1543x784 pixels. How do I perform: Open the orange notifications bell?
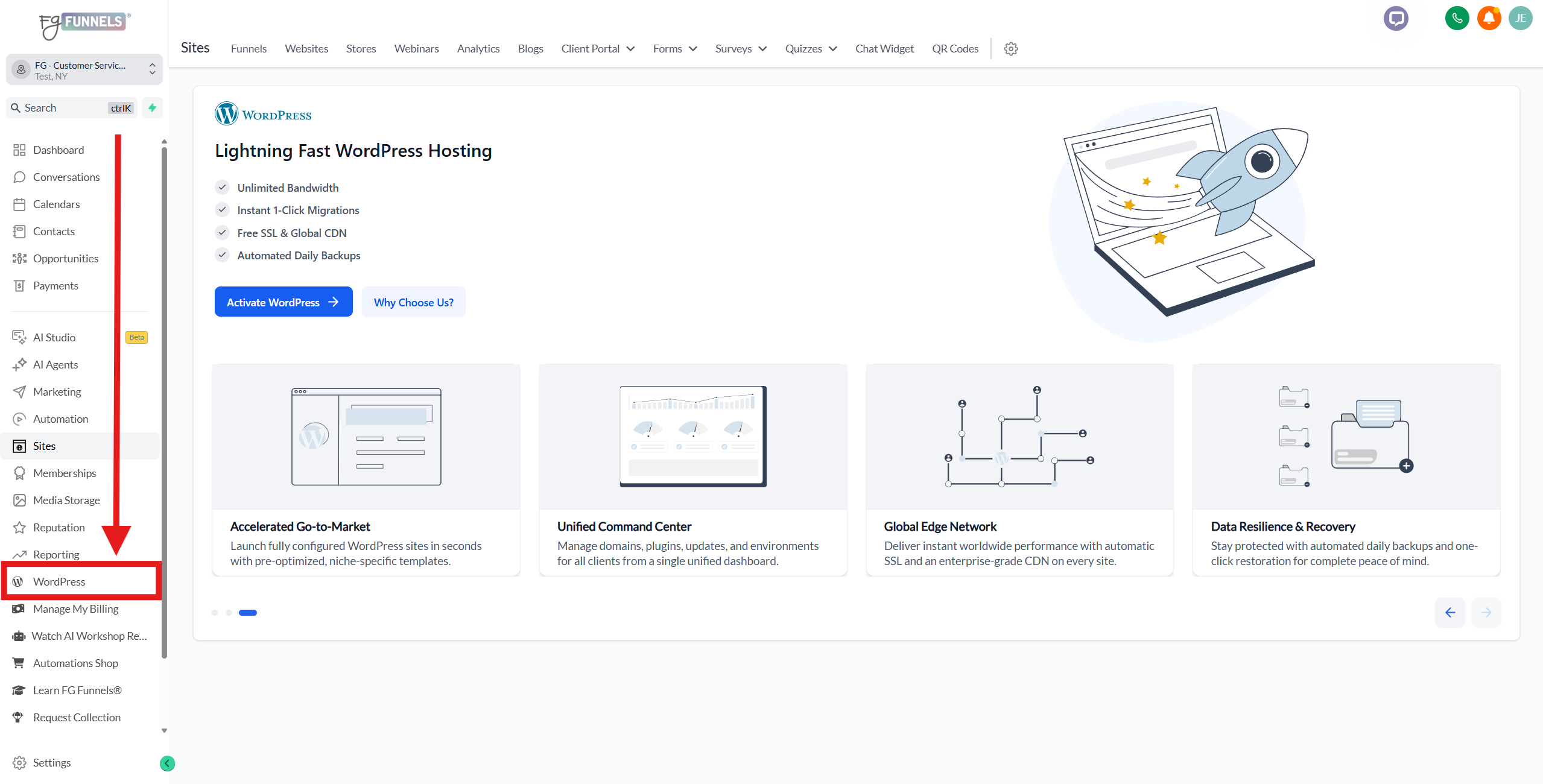click(1489, 18)
